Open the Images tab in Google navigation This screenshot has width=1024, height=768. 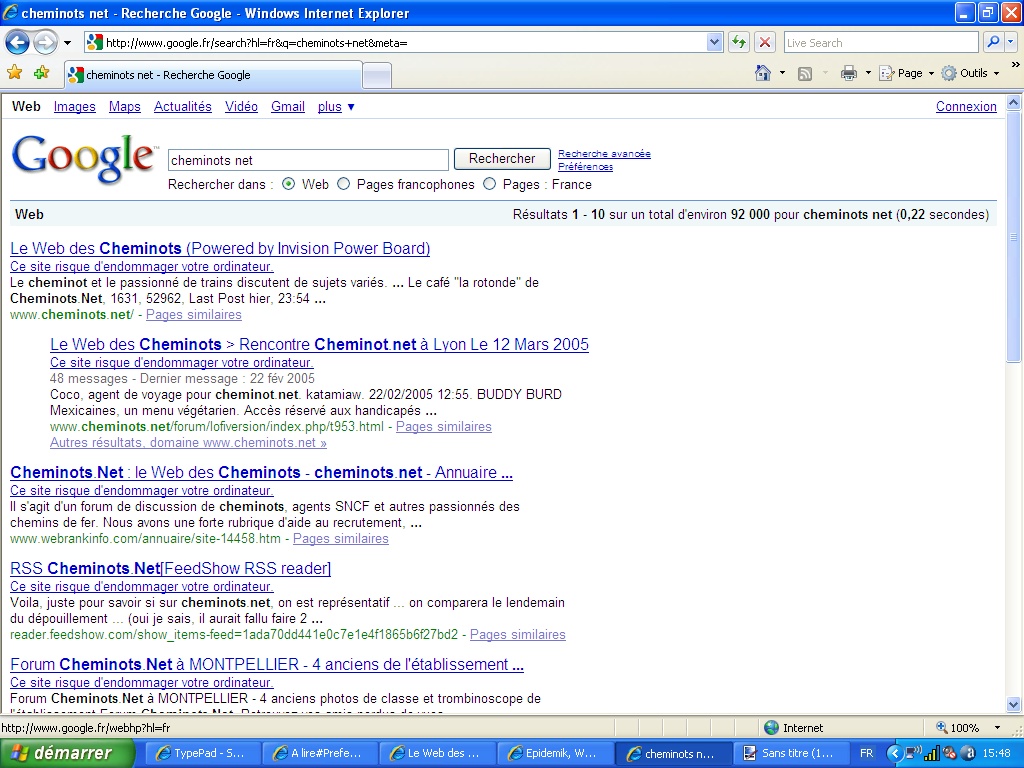pyautogui.click(x=75, y=106)
